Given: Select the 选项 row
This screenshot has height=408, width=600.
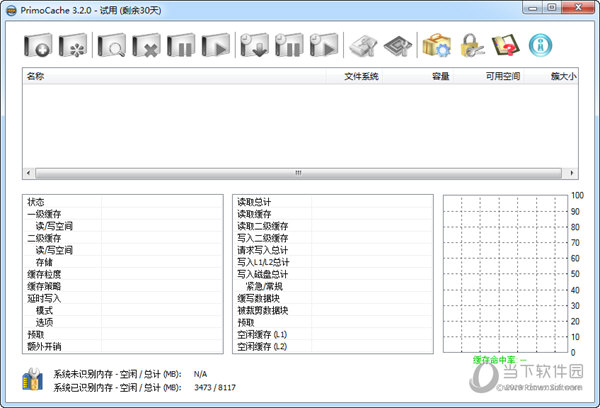Looking at the screenshot, I should click(x=123, y=322).
